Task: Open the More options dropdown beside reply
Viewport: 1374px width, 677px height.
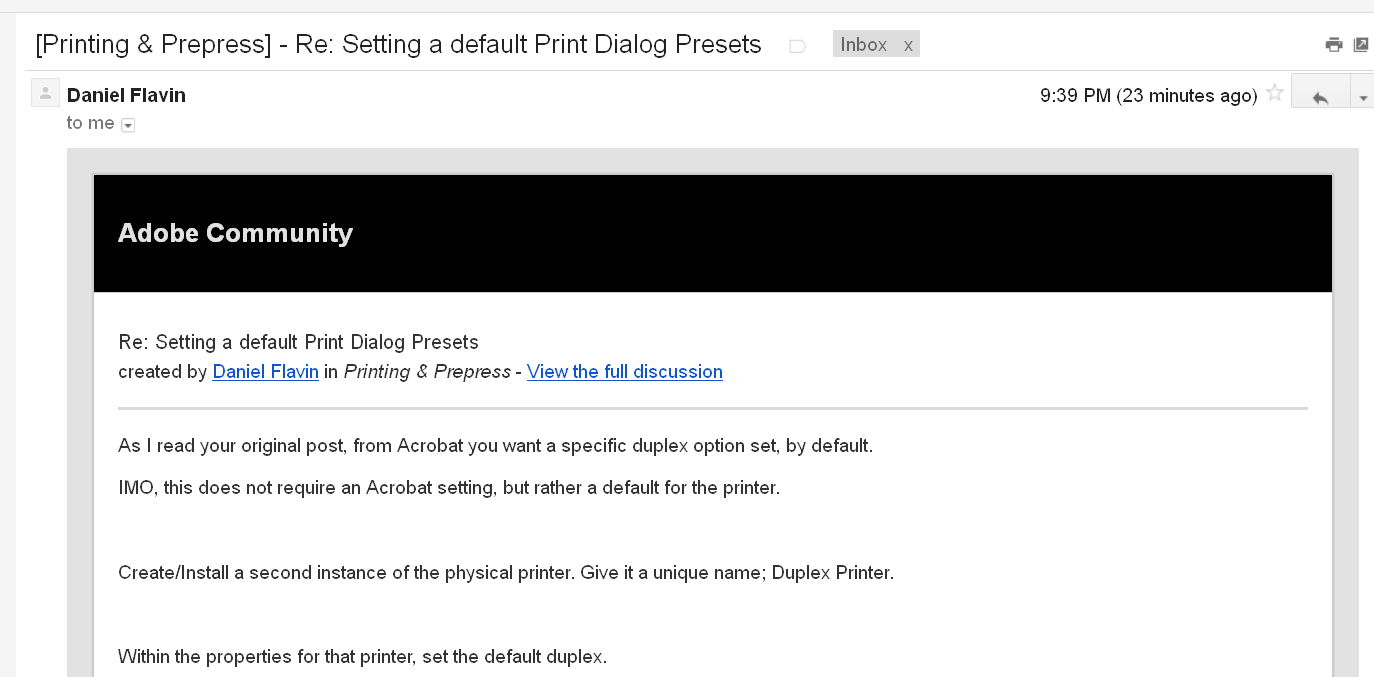Action: pyautogui.click(x=1362, y=96)
